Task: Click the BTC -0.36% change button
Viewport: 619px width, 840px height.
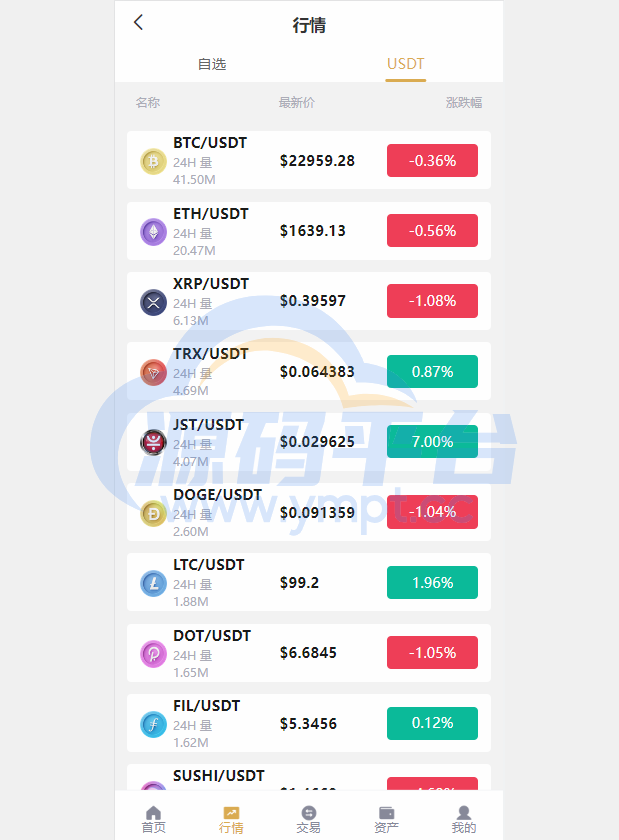Action: click(x=432, y=160)
